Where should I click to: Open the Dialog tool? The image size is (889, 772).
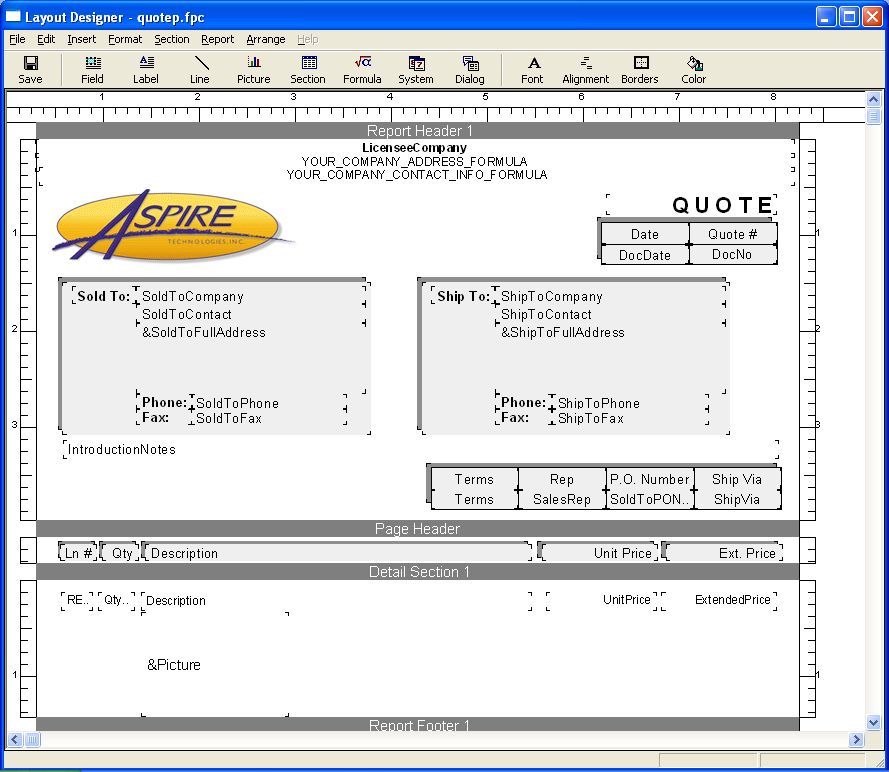pyautogui.click(x=470, y=69)
